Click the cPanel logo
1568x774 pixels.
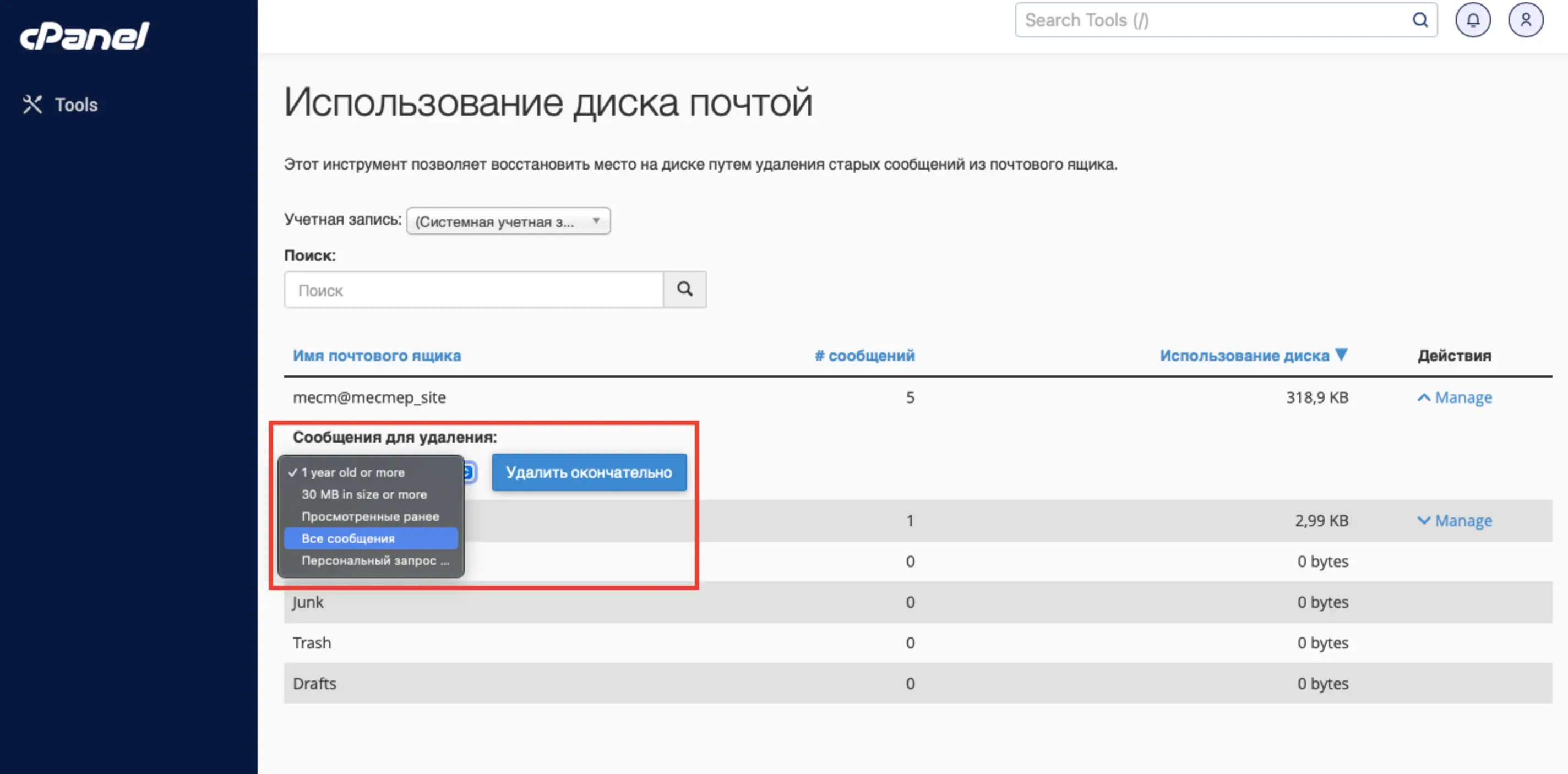pos(84,35)
